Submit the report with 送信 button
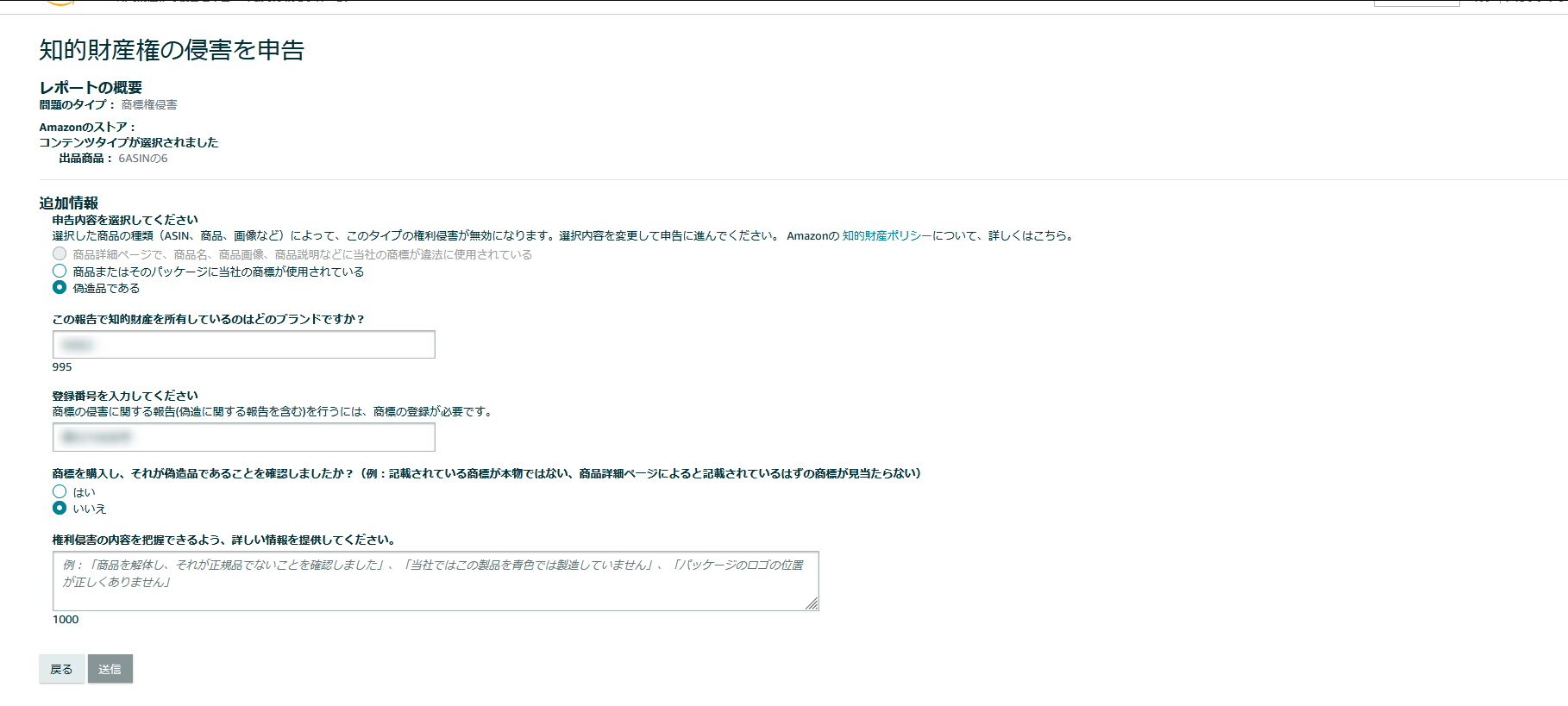The width and height of the screenshot is (1568, 706). click(110, 669)
